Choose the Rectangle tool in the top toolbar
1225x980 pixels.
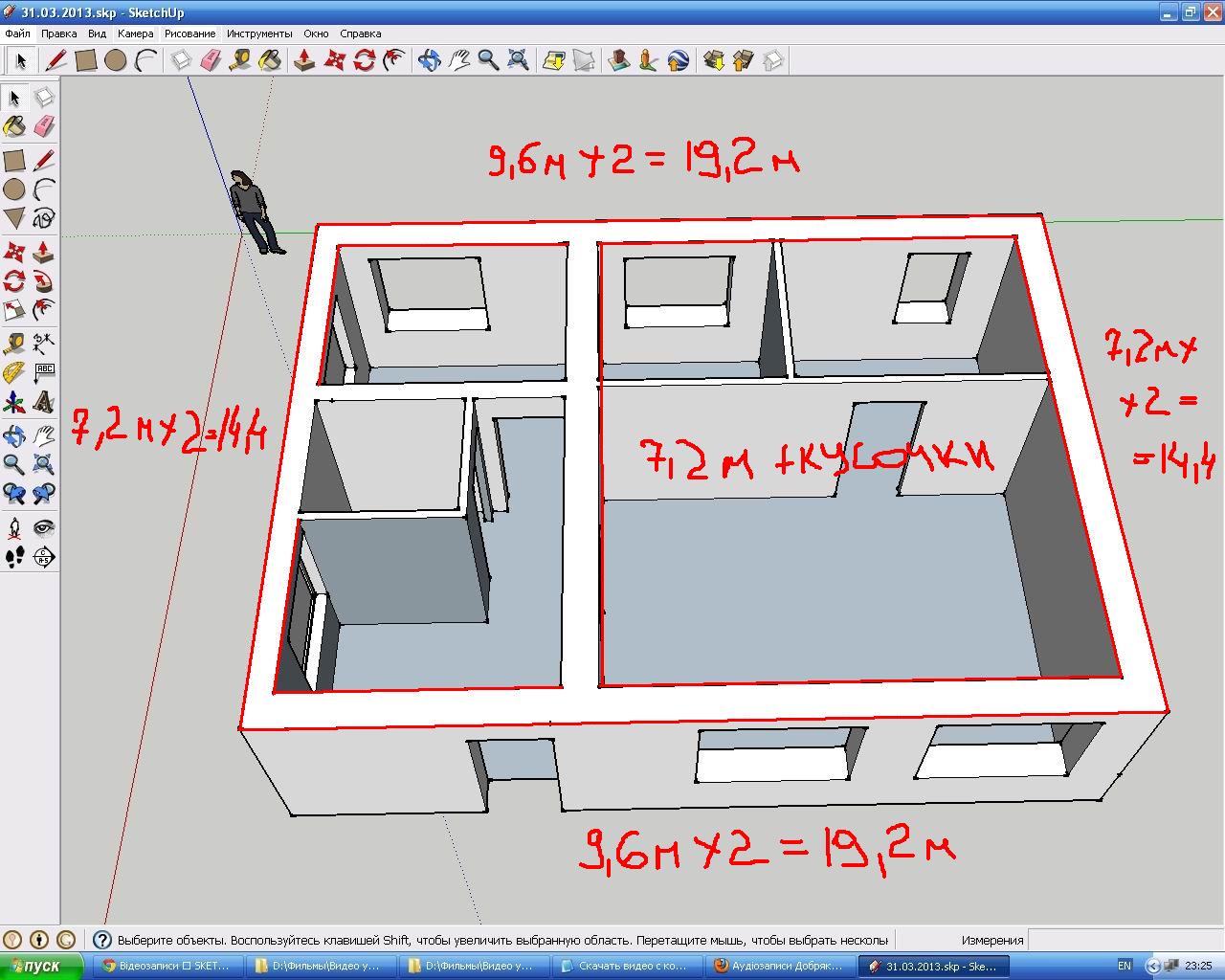pos(86,61)
